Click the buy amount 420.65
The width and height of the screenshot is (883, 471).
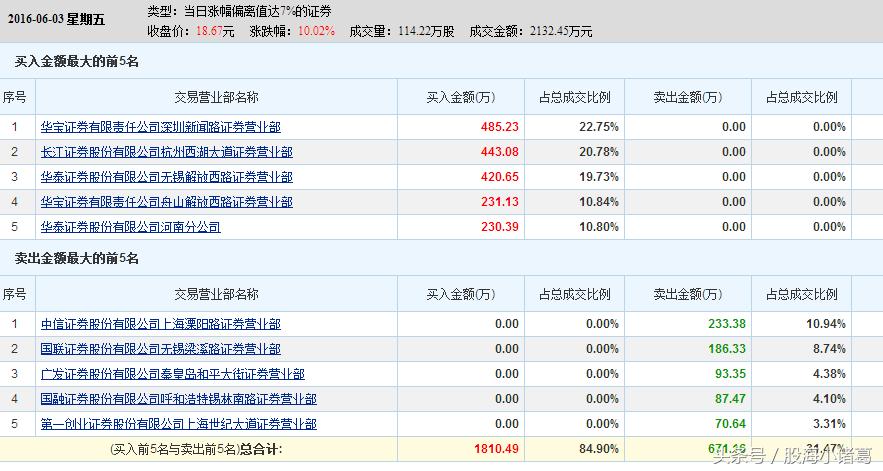coord(500,177)
